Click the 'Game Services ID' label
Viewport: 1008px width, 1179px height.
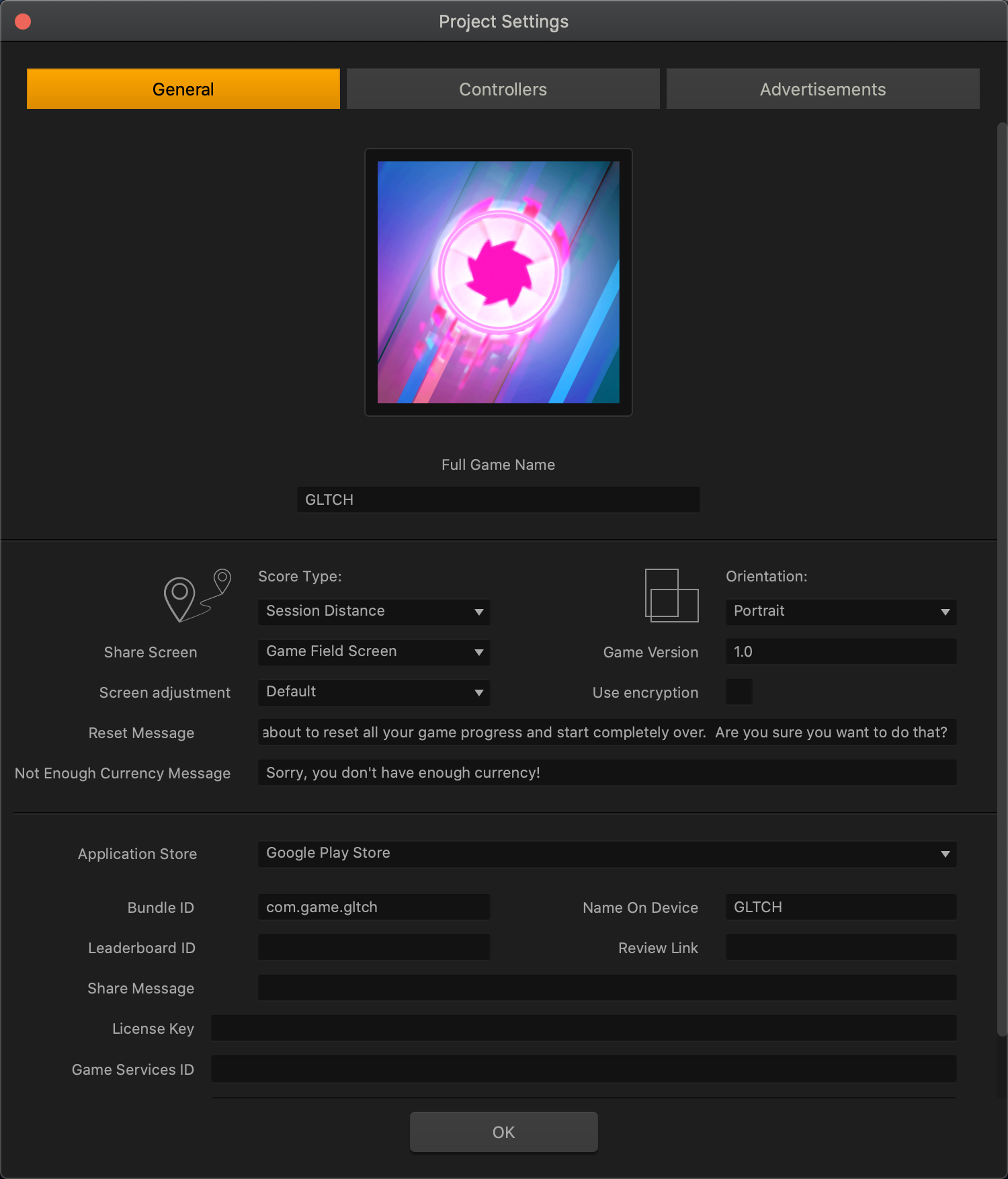pos(133,1069)
